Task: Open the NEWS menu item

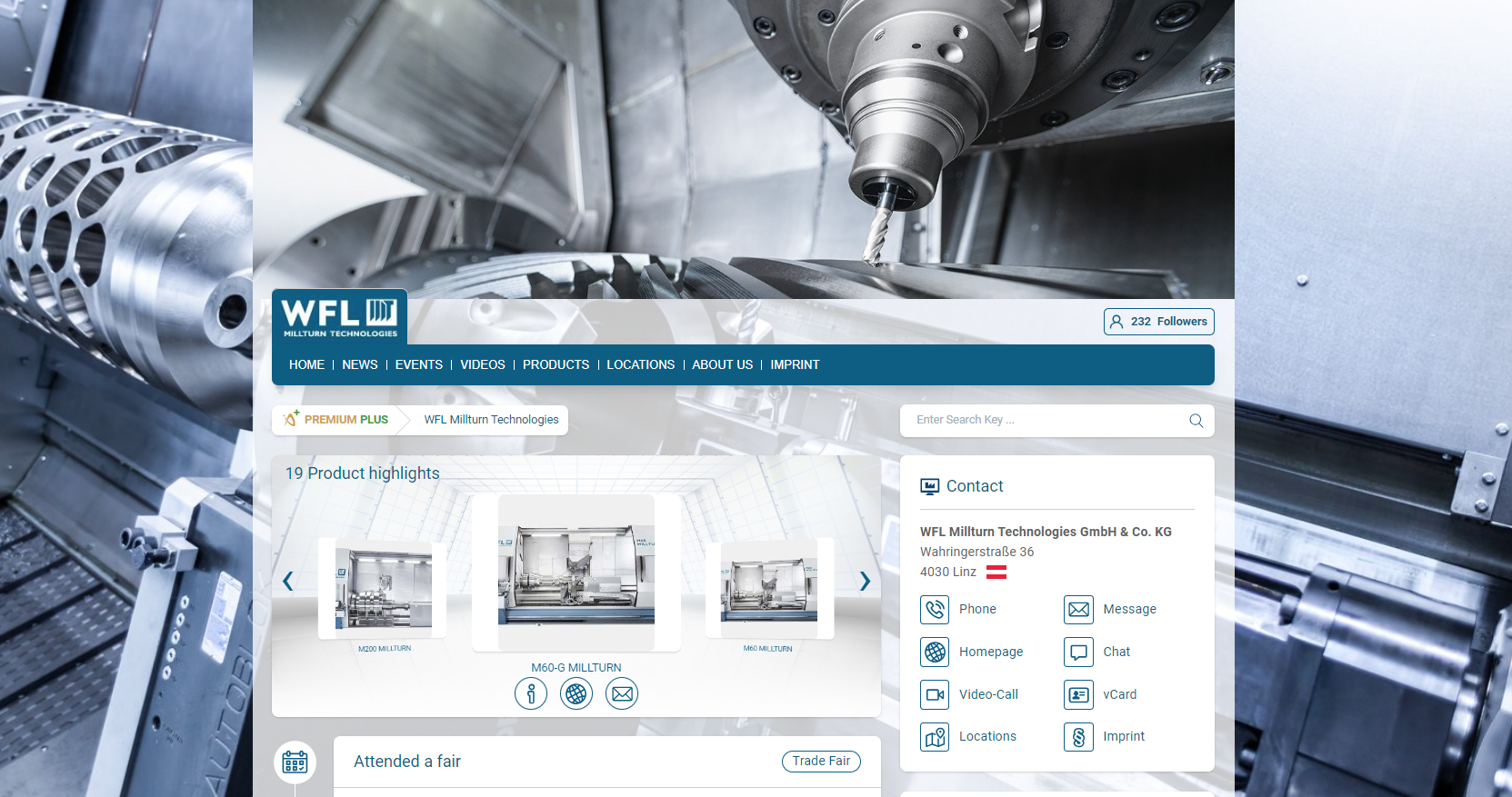Action: click(360, 364)
